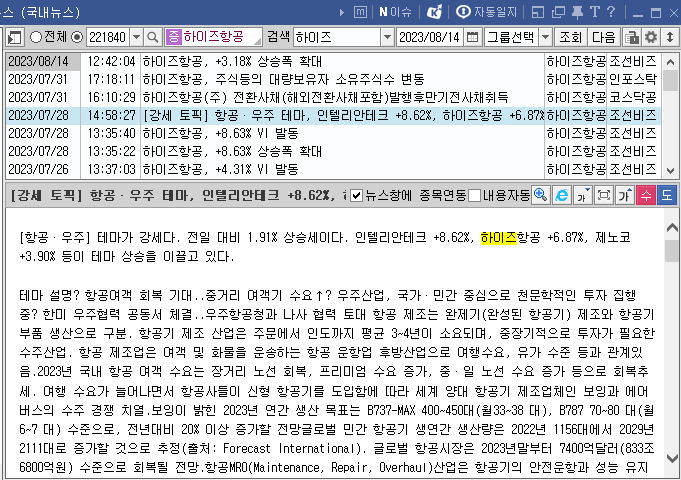Click the highlighted 하이즈 word in article
The height and width of the screenshot is (480, 681).
pyautogui.click(x=499, y=238)
